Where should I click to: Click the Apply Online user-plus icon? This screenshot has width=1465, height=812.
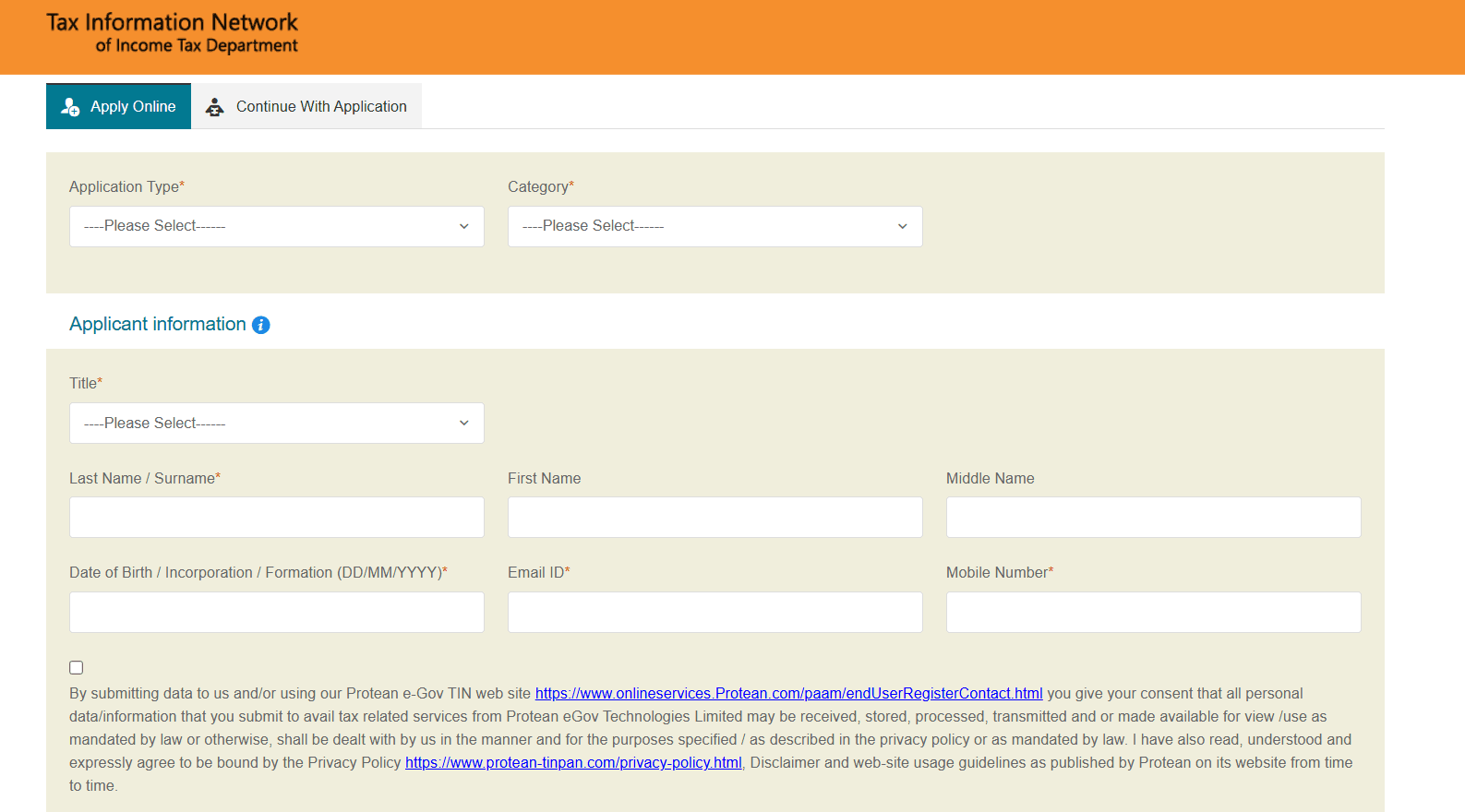(70, 107)
